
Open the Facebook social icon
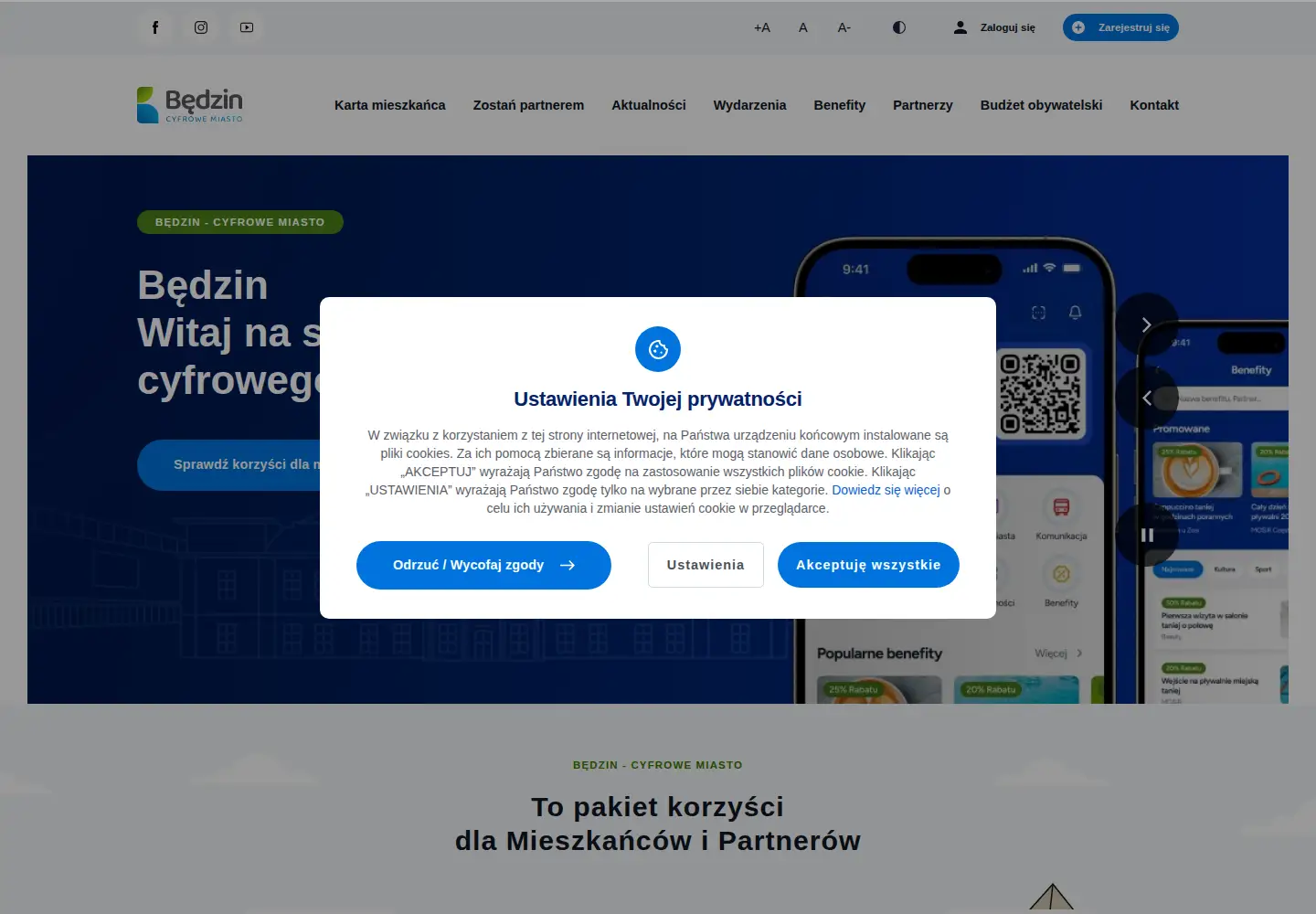[155, 27]
